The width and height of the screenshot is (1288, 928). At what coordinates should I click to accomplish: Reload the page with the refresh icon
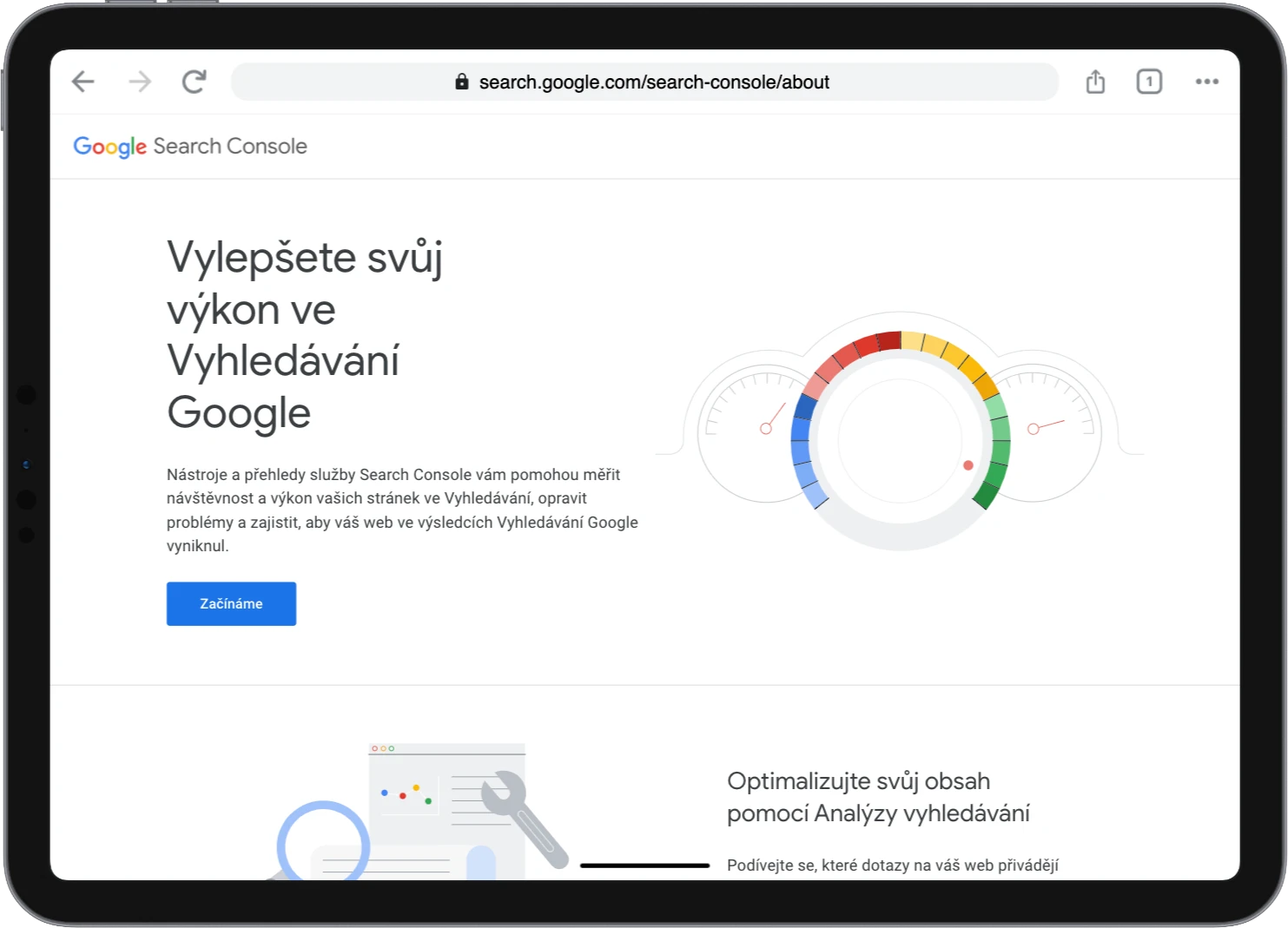194,82
